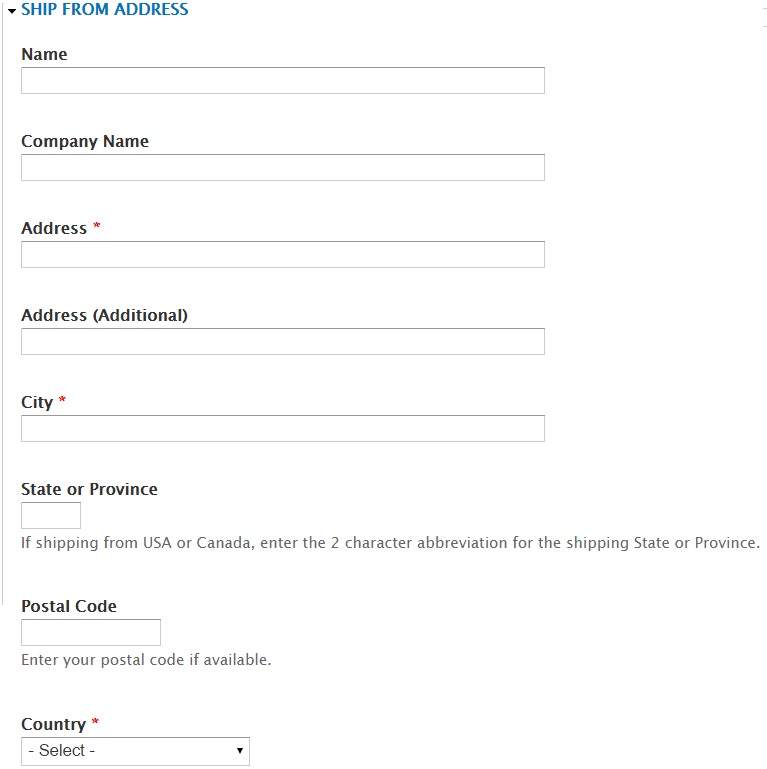Focus the Name text field
Image resolution: width=767 pixels, height=769 pixels.
(283, 80)
